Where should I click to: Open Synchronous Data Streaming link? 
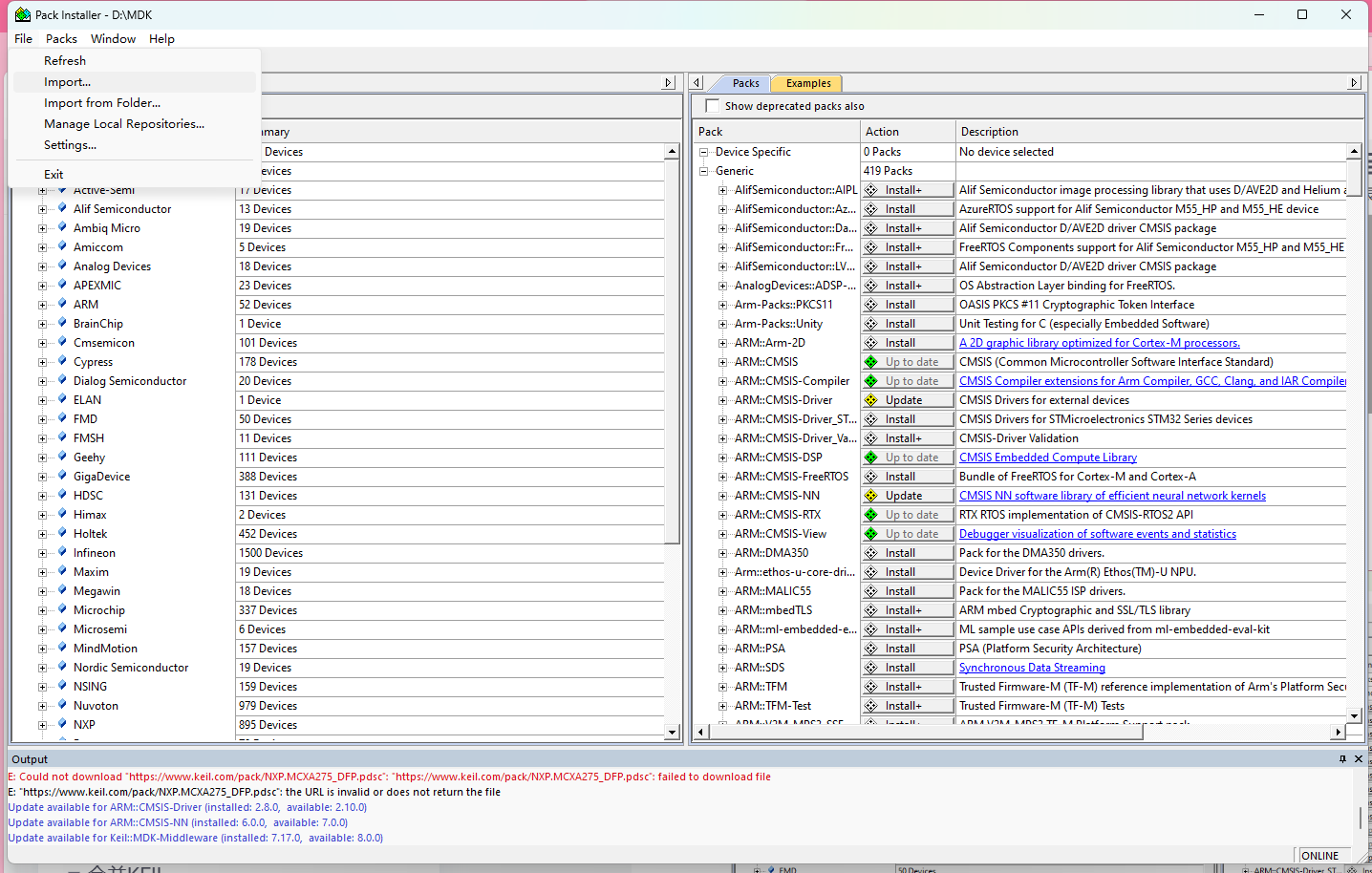click(1032, 668)
